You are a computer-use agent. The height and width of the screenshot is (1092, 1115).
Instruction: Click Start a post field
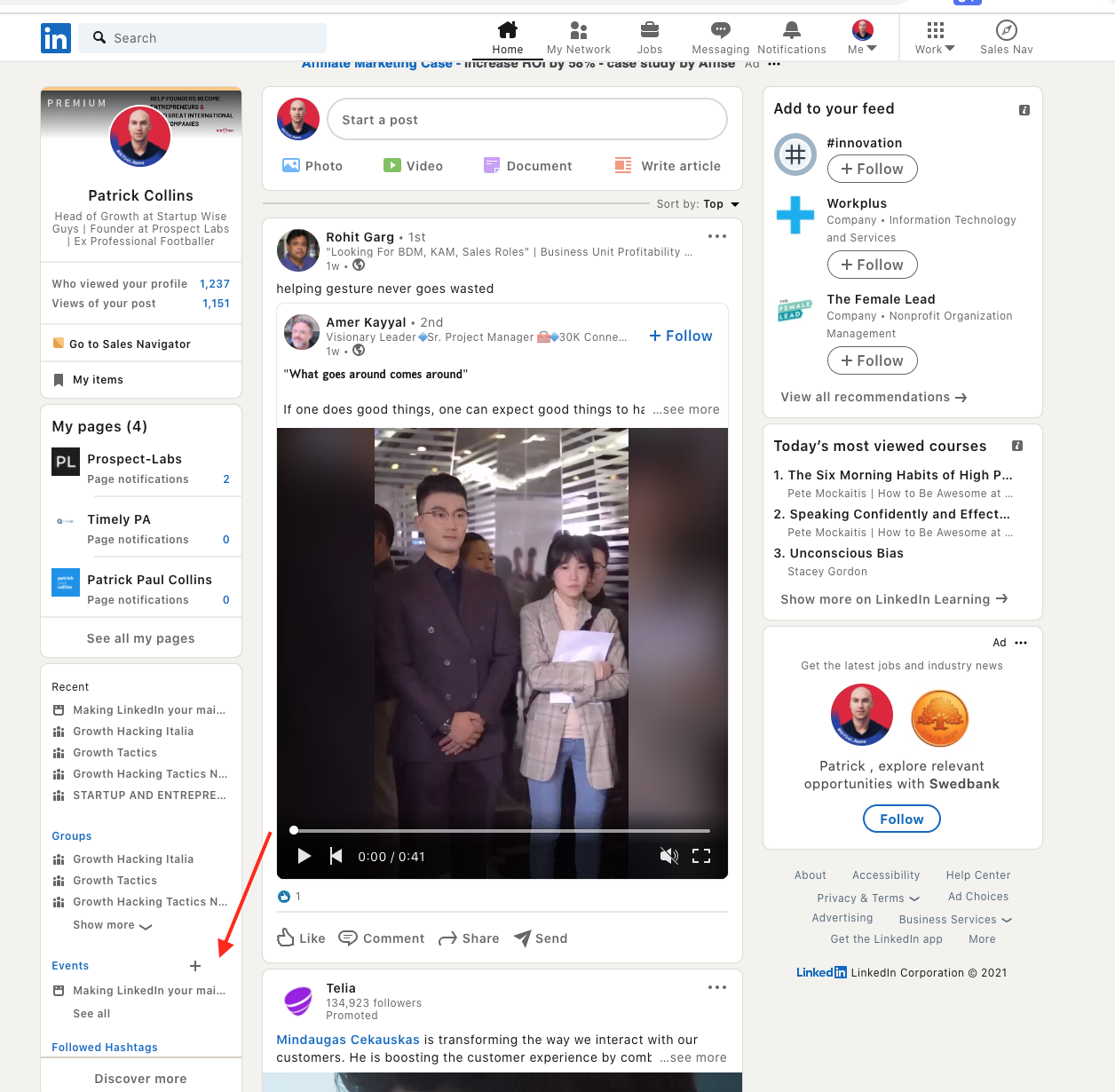click(527, 119)
